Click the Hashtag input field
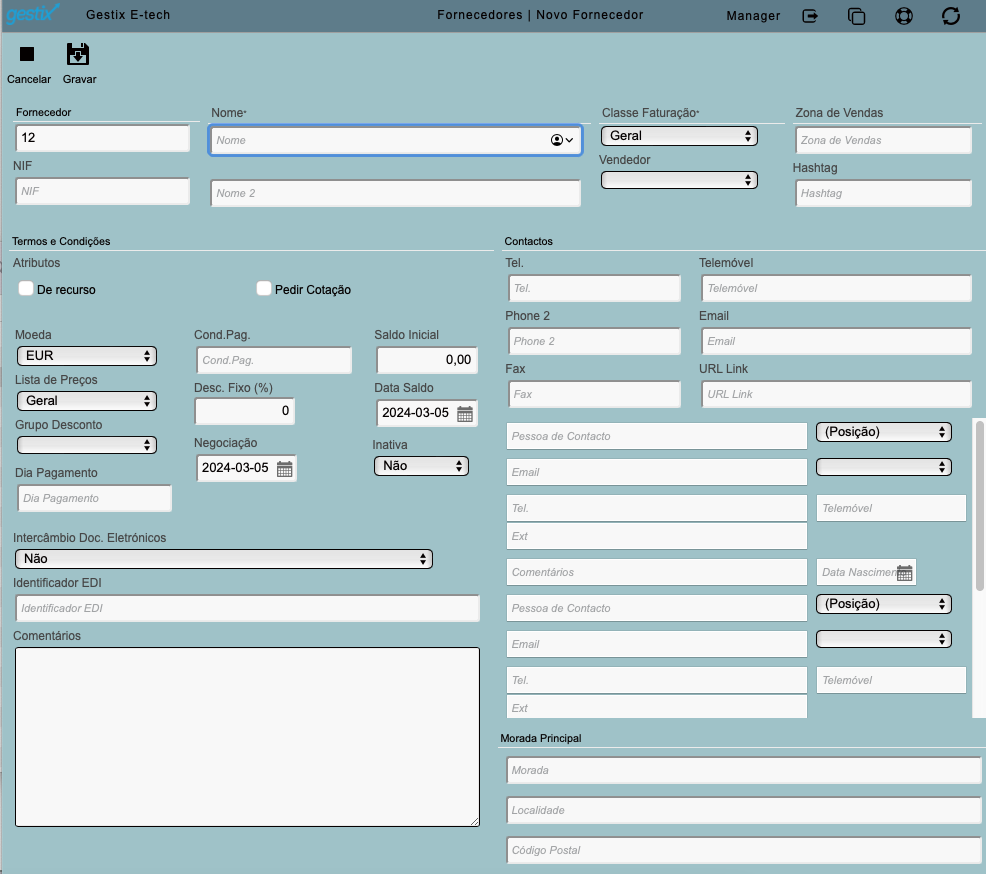Viewport: 986px width, 874px height. 884,194
